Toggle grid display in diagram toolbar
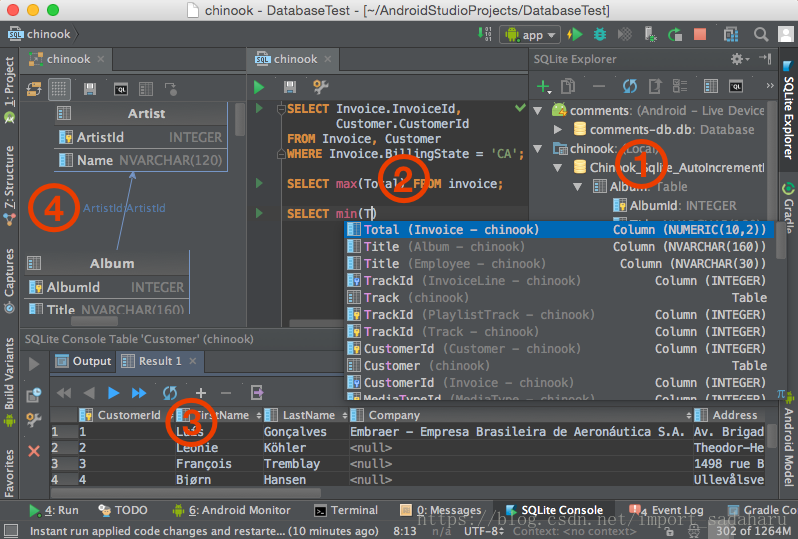 [x=59, y=89]
